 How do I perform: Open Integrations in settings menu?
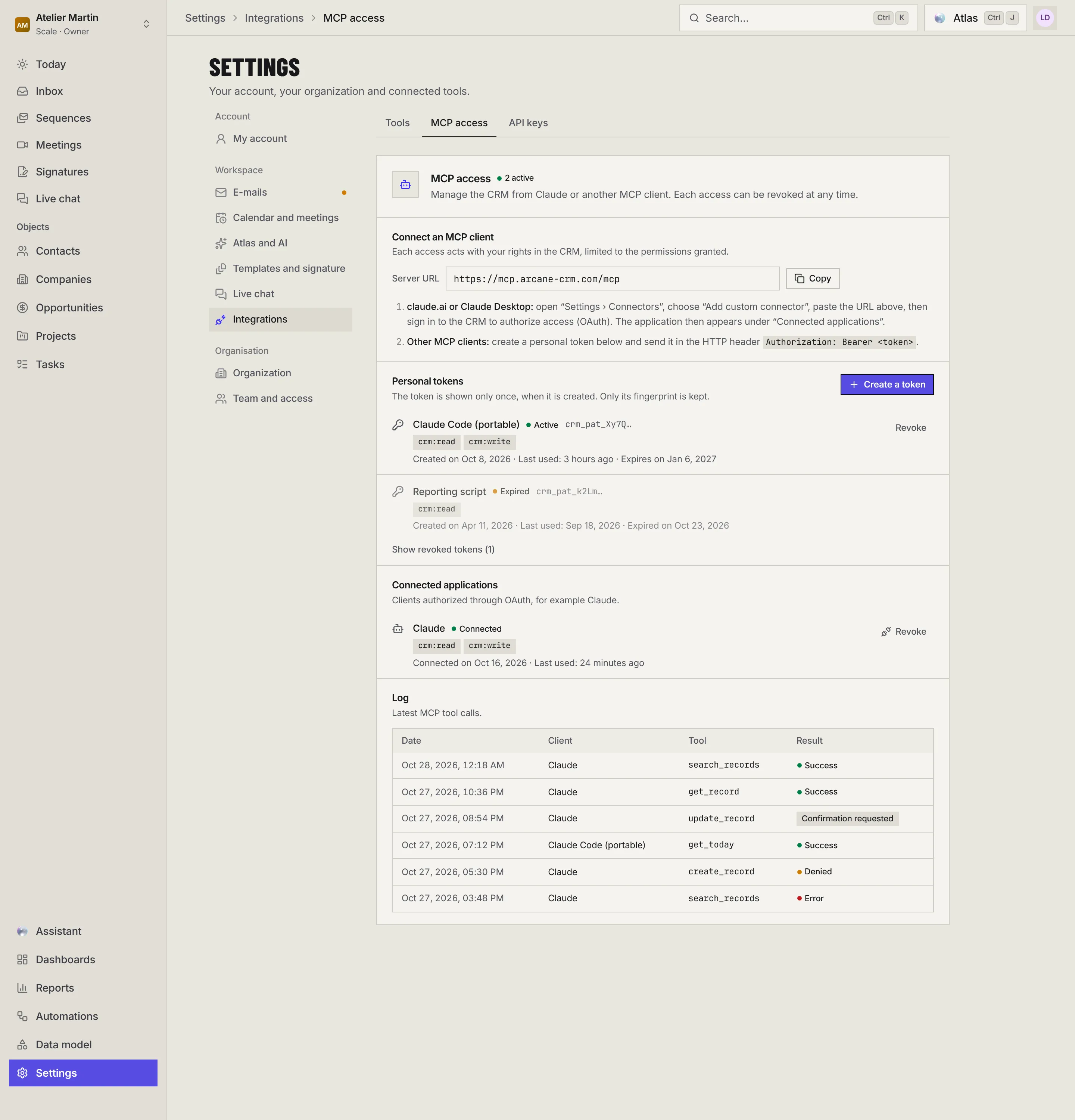click(280, 320)
